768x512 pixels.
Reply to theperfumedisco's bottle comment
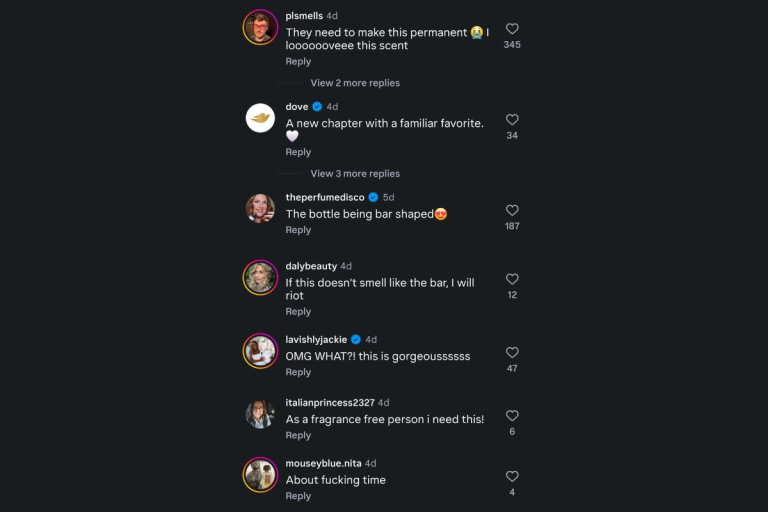pyautogui.click(x=298, y=230)
